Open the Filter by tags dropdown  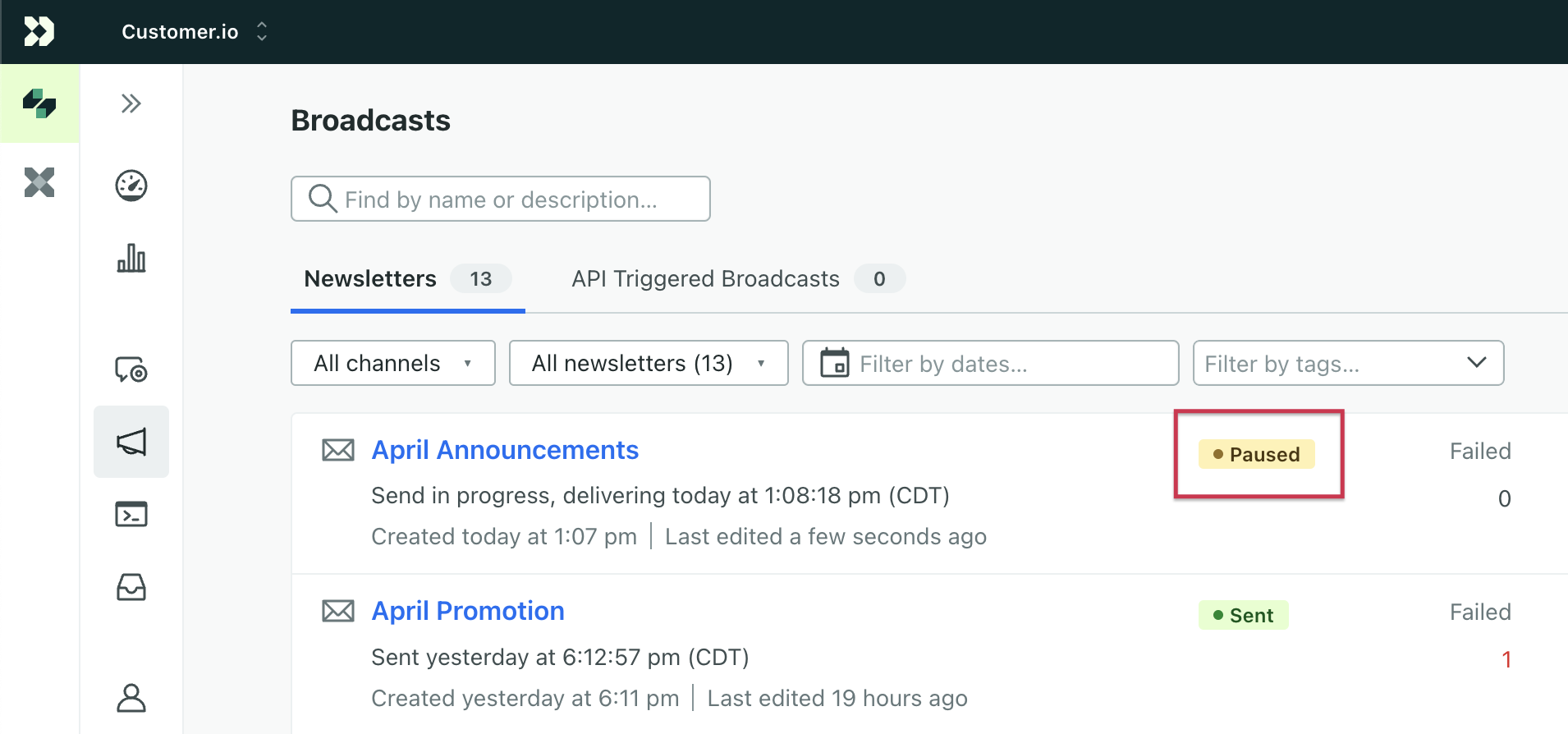point(1347,363)
